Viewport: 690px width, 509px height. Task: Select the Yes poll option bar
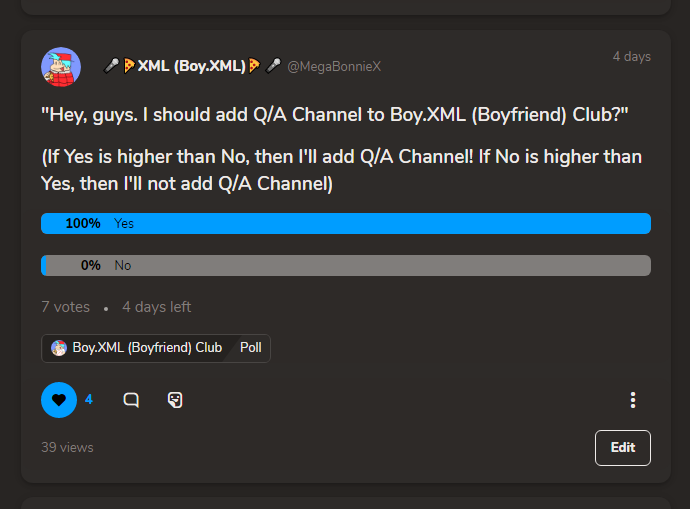tap(346, 223)
